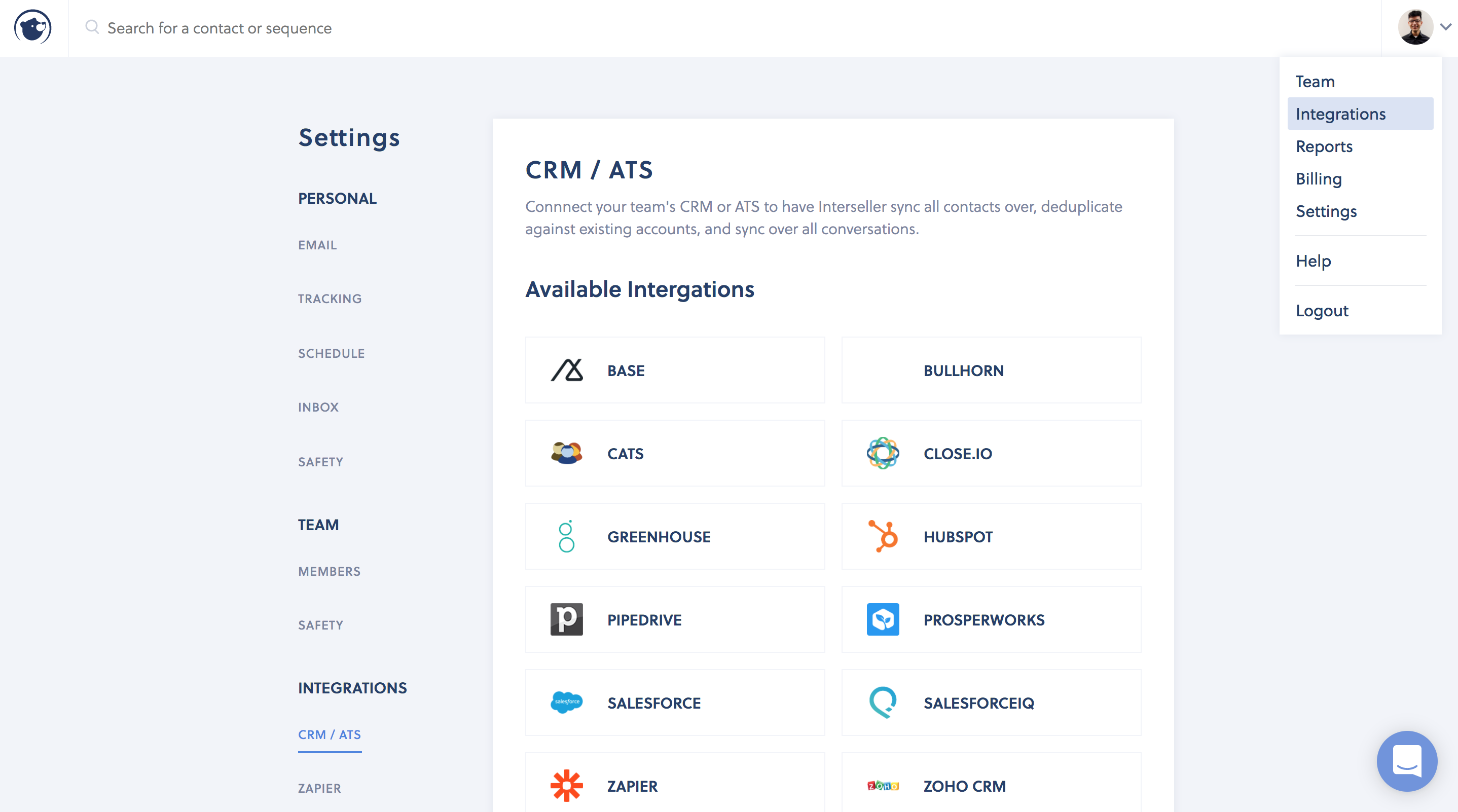The width and height of the screenshot is (1458, 812).
Task: Open team Members settings
Action: point(329,571)
